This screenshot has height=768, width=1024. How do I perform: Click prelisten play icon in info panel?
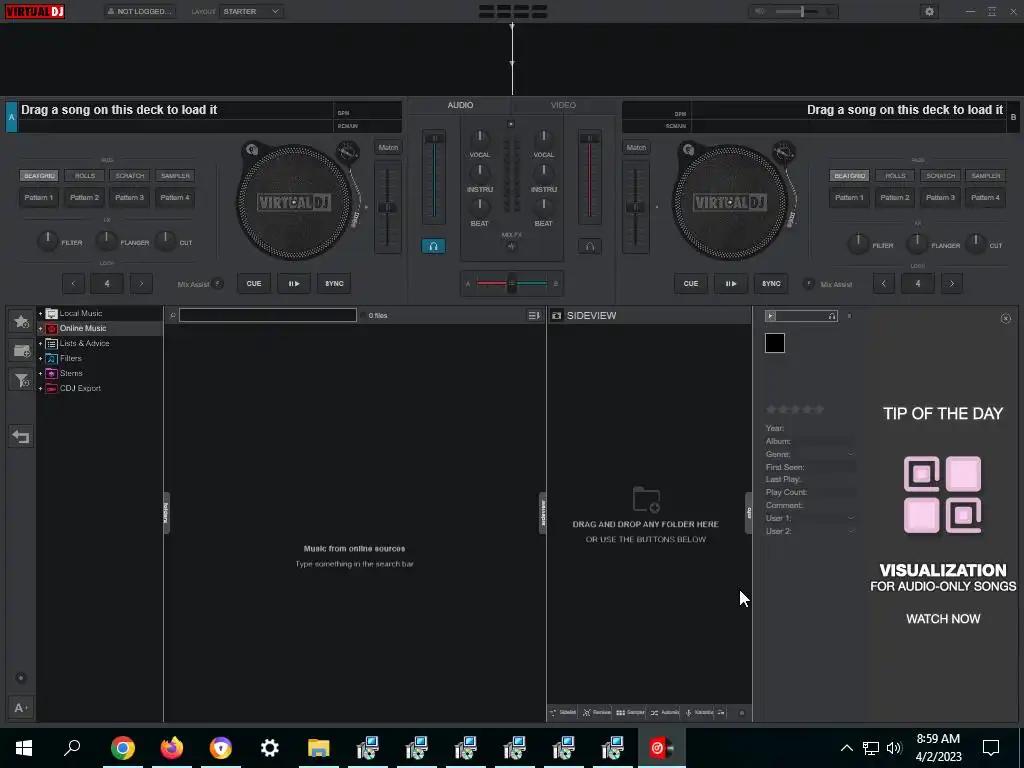click(771, 316)
